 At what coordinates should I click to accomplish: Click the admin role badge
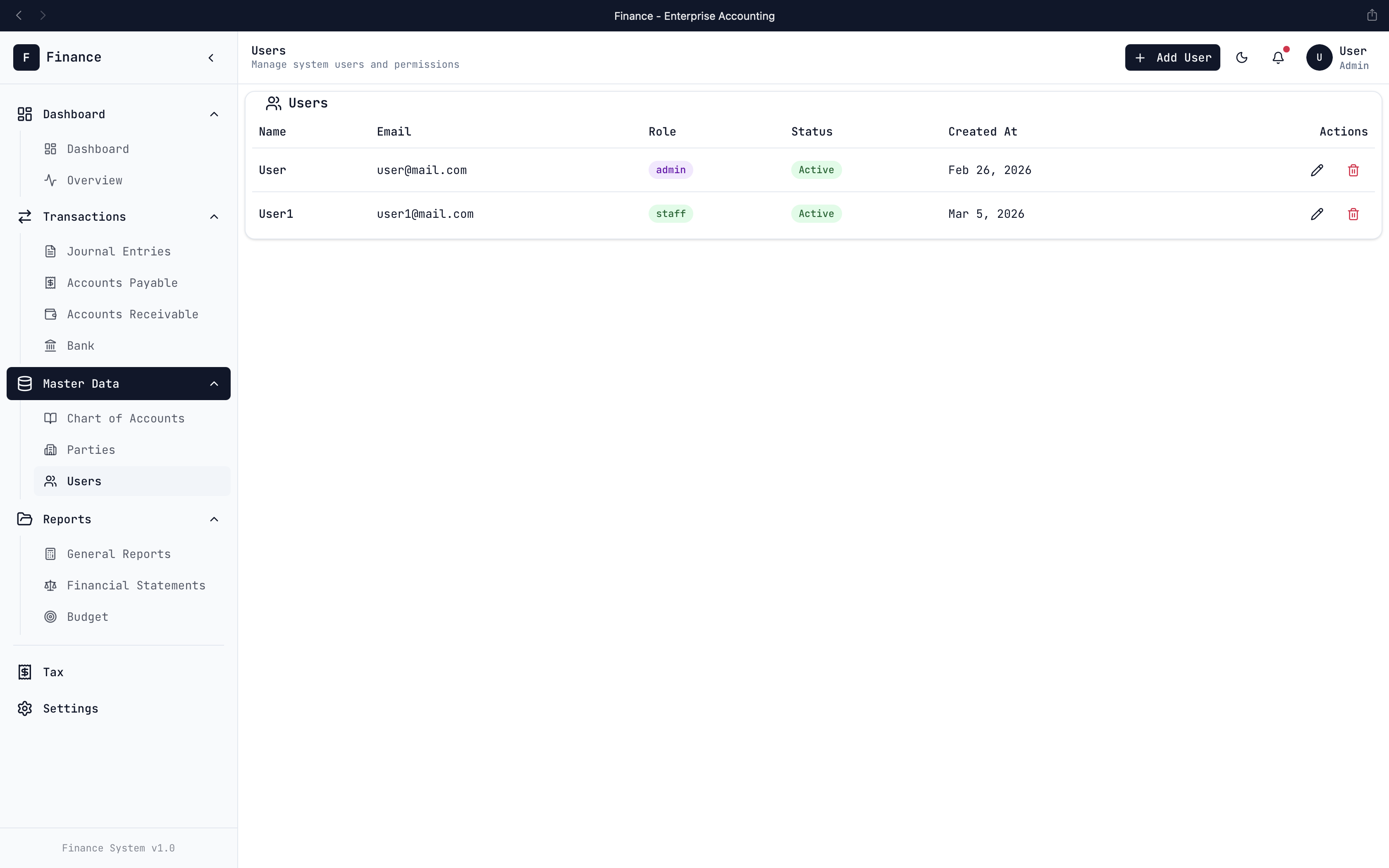[x=671, y=170]
